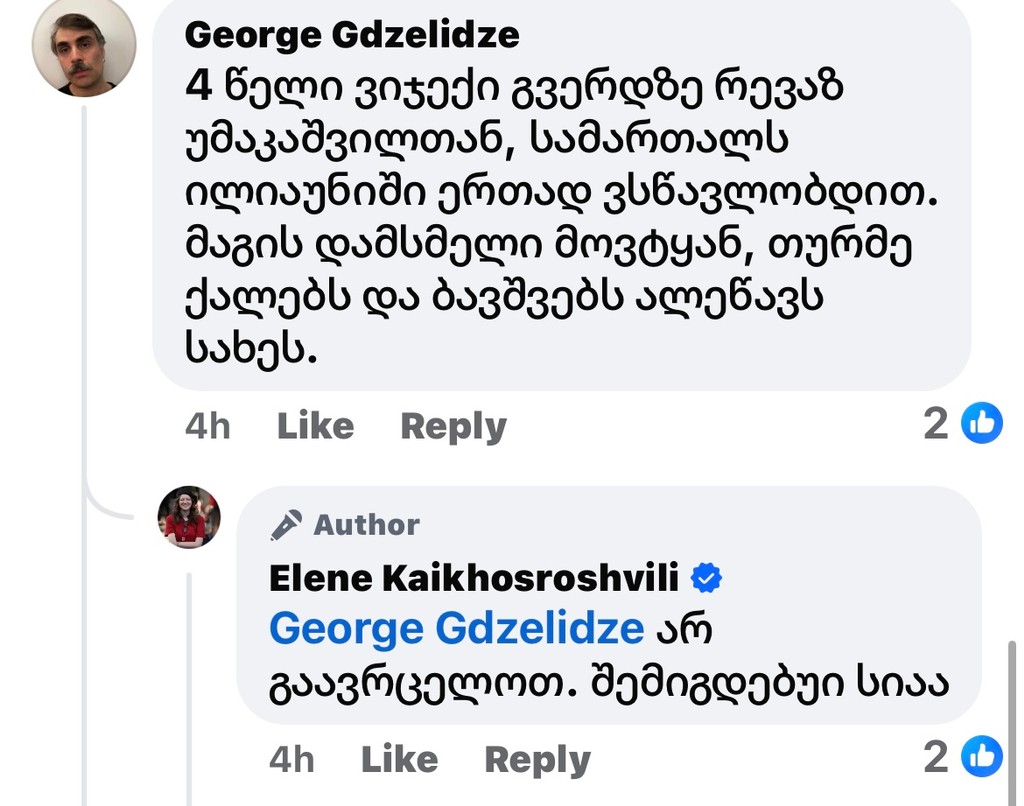Click the George Gdzelidze commenter name
1024x806 pixels.
352,35
